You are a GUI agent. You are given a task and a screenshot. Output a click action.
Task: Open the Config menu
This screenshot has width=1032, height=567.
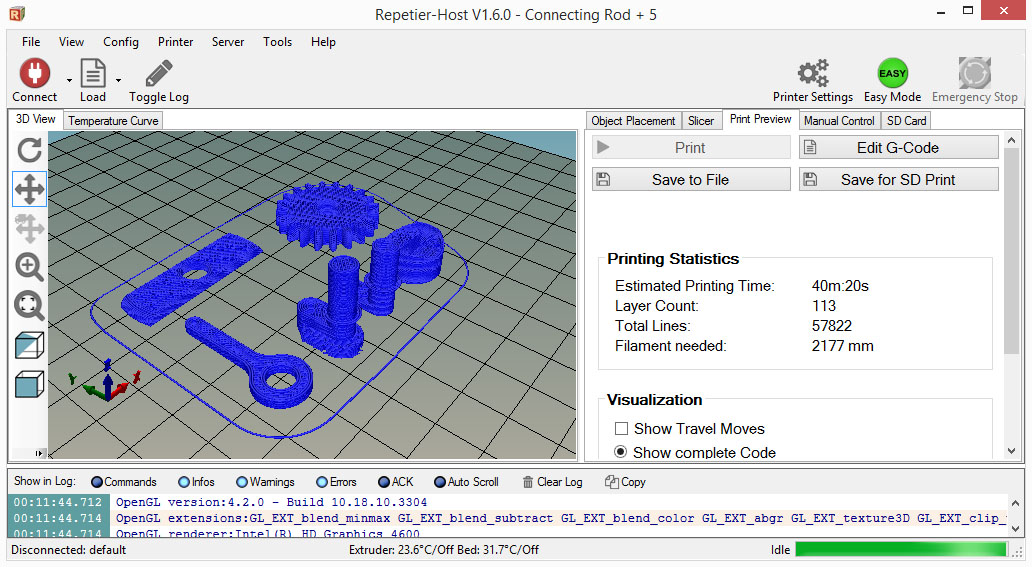[121, 41]
